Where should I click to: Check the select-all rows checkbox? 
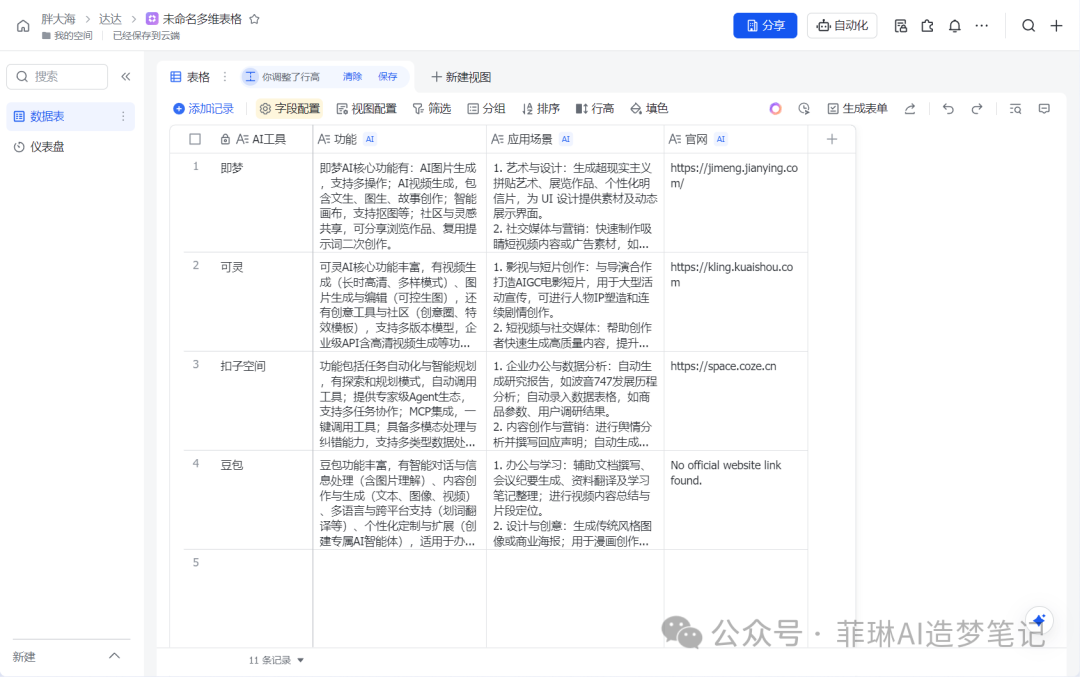pyautogui.click(x=195, y=139)
